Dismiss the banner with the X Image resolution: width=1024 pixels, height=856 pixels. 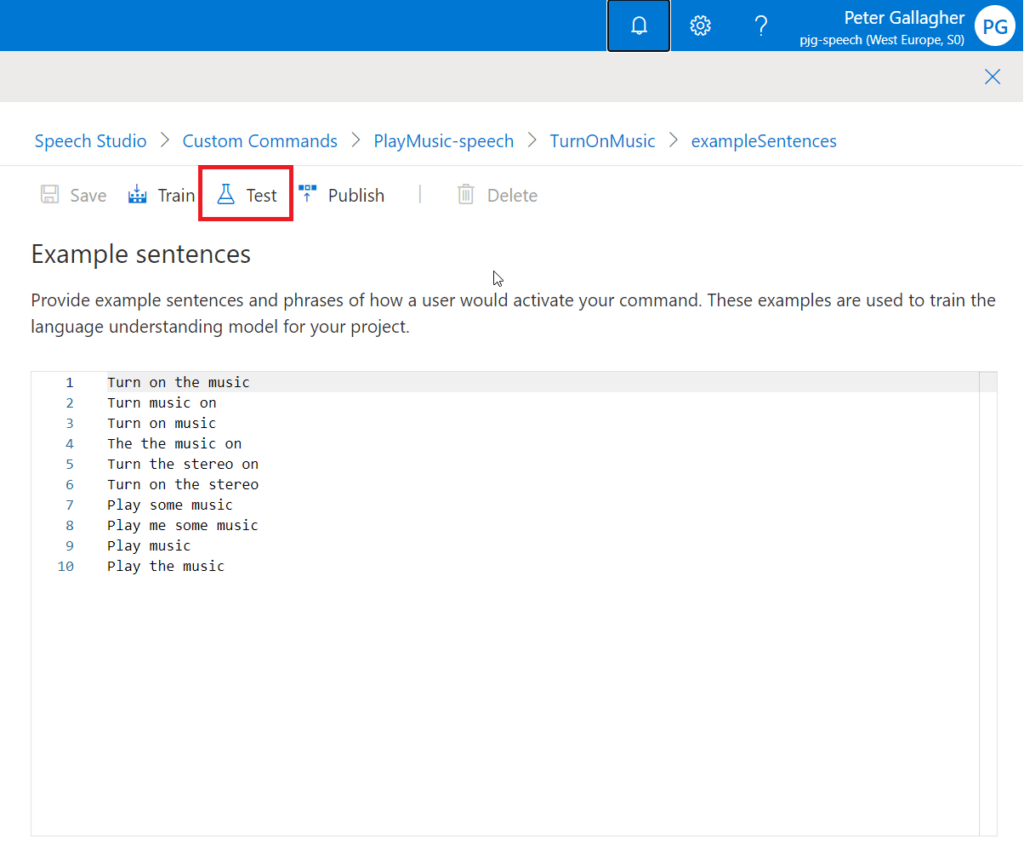pos(992,76)
